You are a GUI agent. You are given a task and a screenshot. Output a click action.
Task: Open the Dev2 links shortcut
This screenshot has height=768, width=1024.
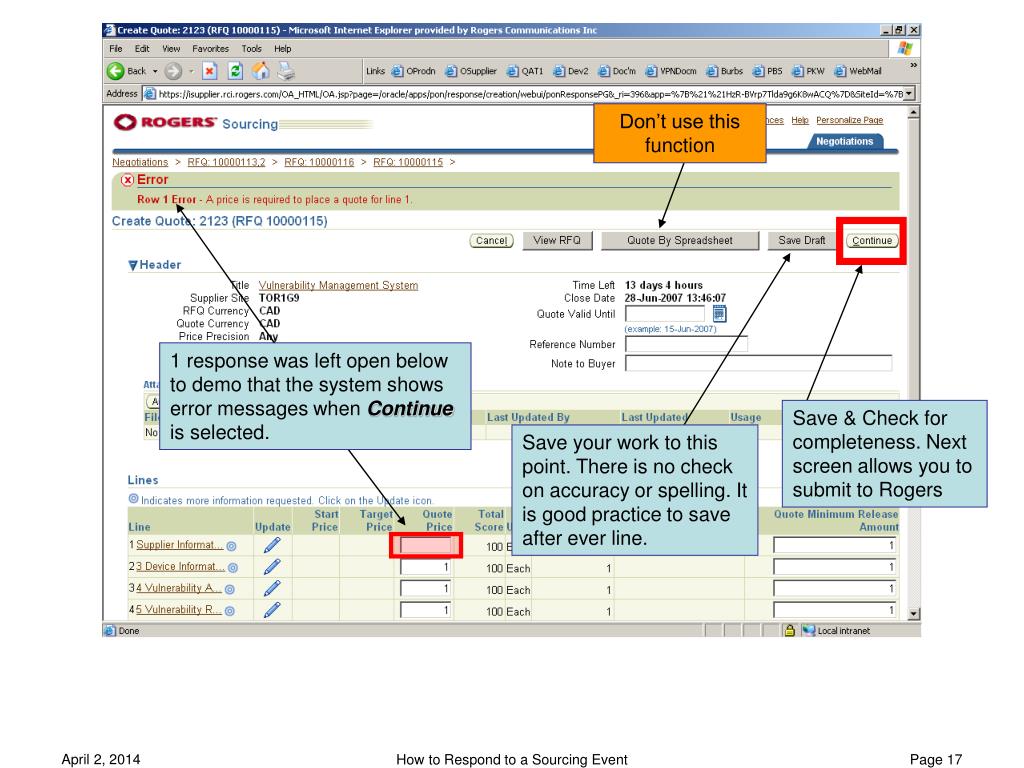(571, 71)
